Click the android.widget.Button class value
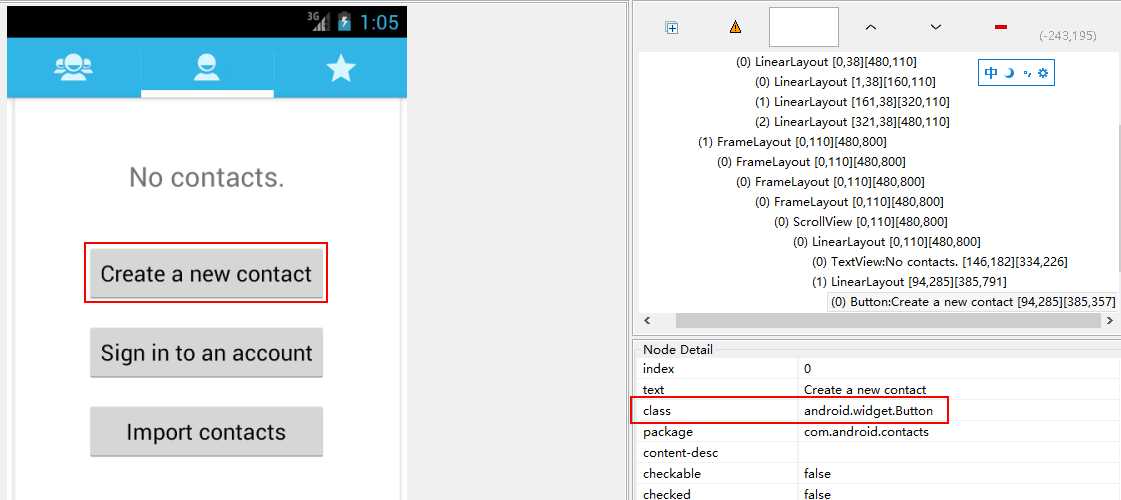 868,411
